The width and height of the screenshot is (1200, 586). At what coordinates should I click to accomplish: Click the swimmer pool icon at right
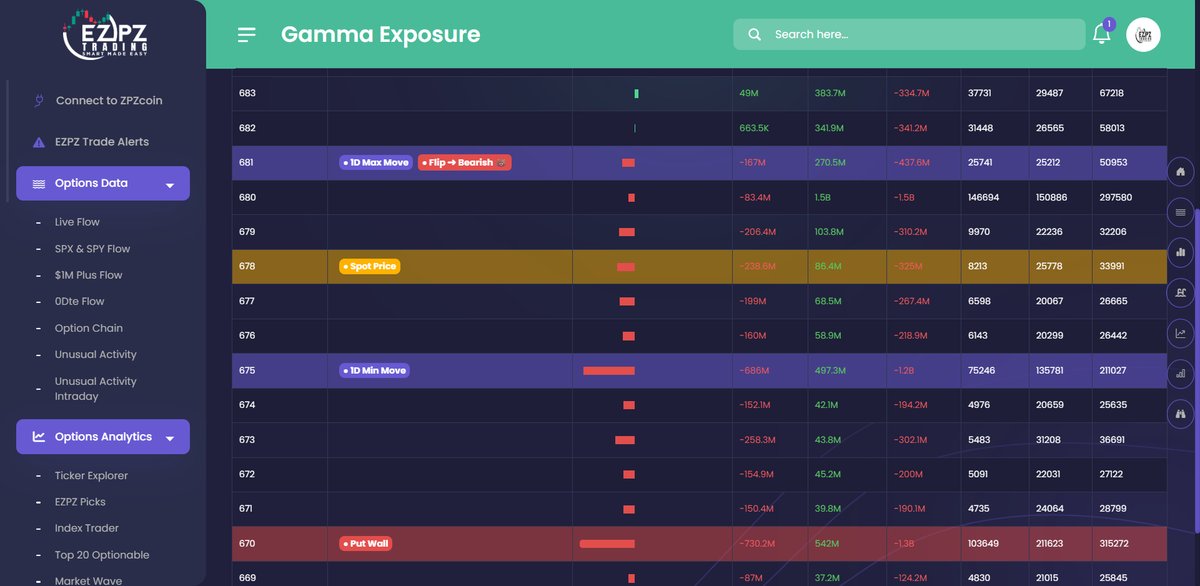[1181, 293]
